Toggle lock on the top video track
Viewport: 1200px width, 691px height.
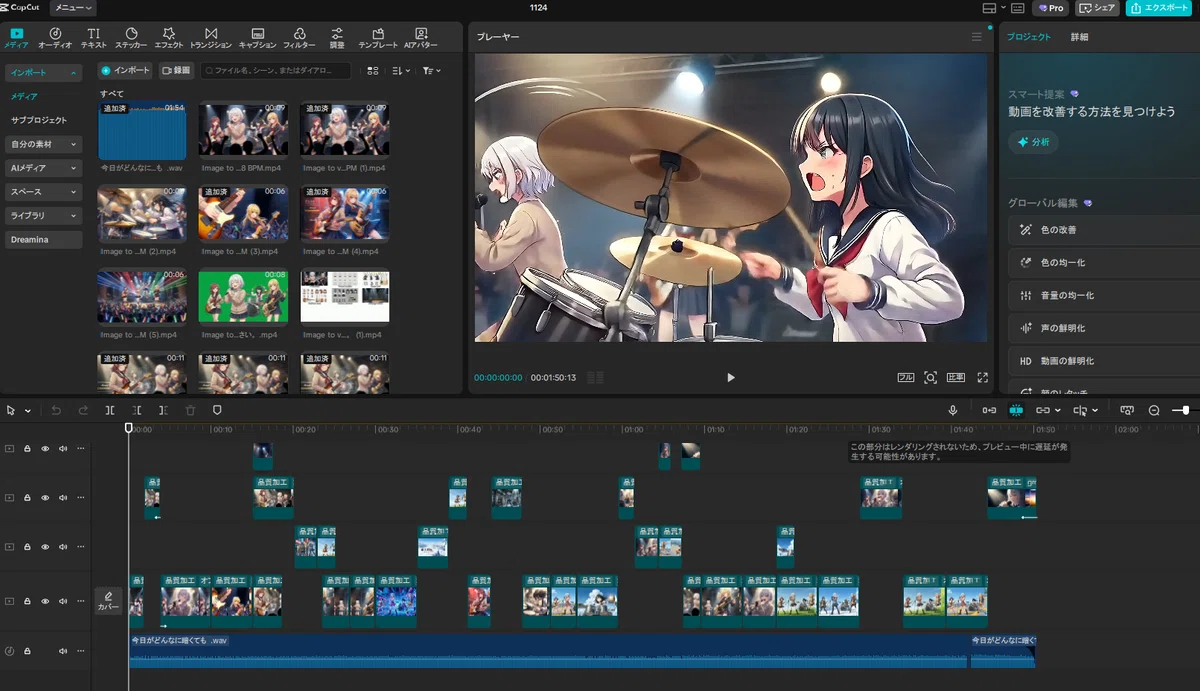coord(27,449)
